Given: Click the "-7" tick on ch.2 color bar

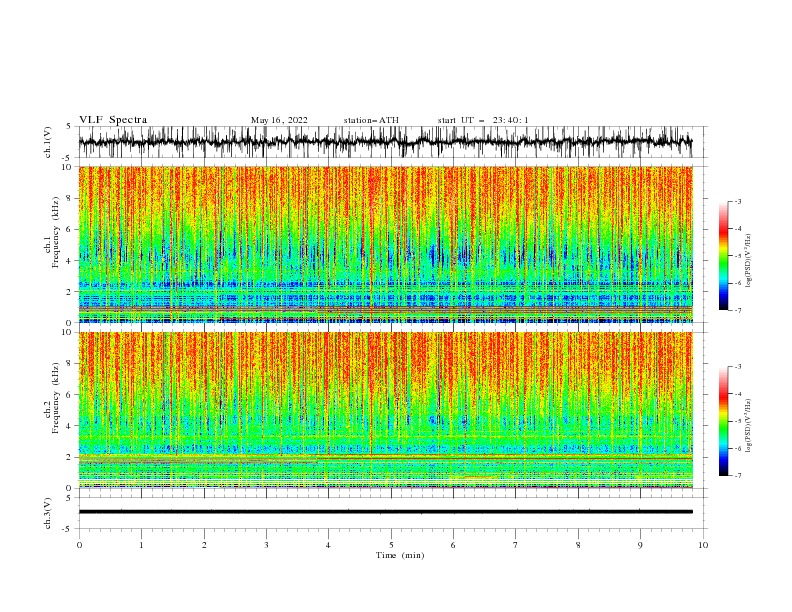Looking at the screenshot, I should click(x=737, y=475).
